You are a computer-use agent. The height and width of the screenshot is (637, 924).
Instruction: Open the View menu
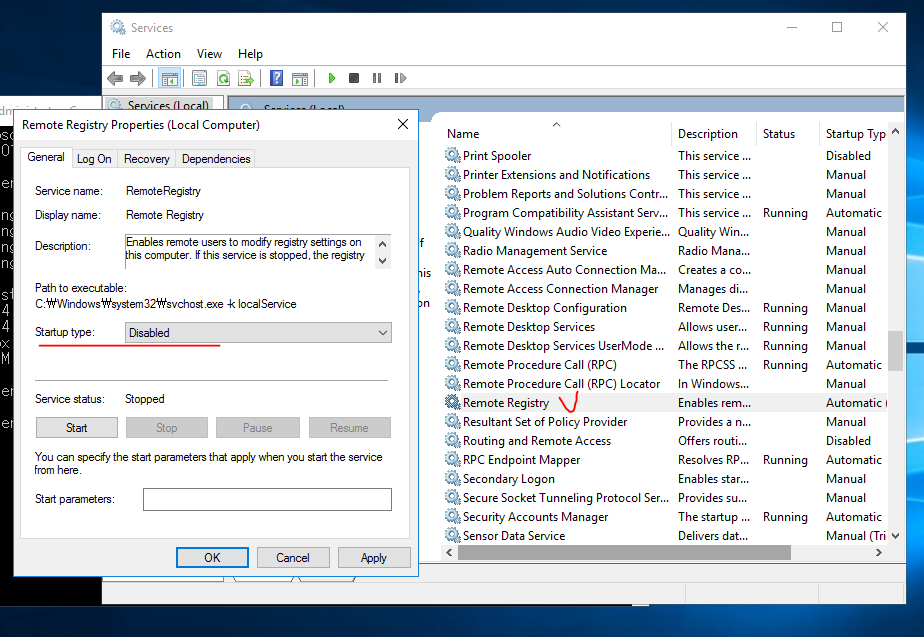pyautogui.click(x=209, y=54)
